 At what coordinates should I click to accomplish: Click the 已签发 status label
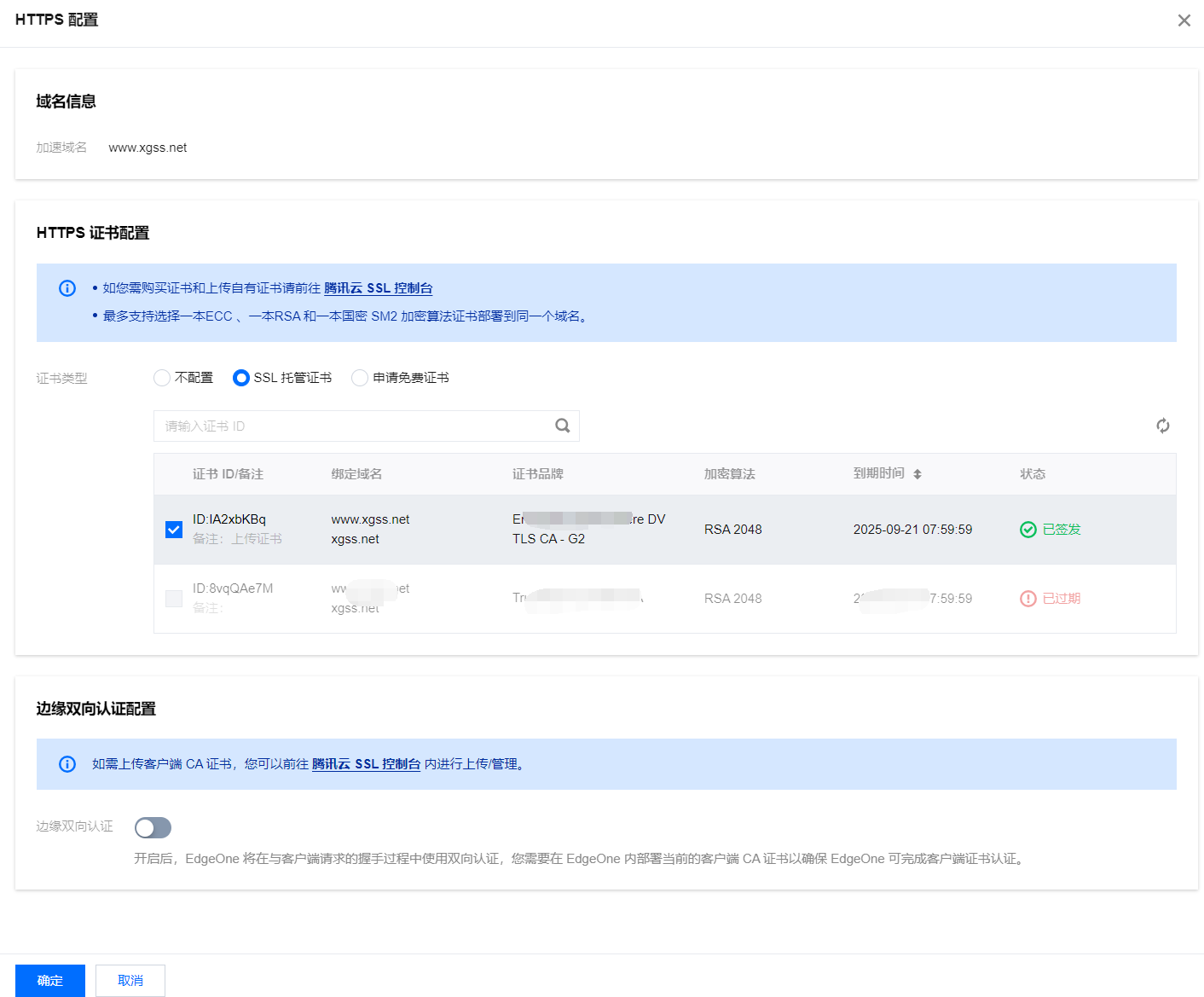pyautogui.click(x=1062, y=530)
